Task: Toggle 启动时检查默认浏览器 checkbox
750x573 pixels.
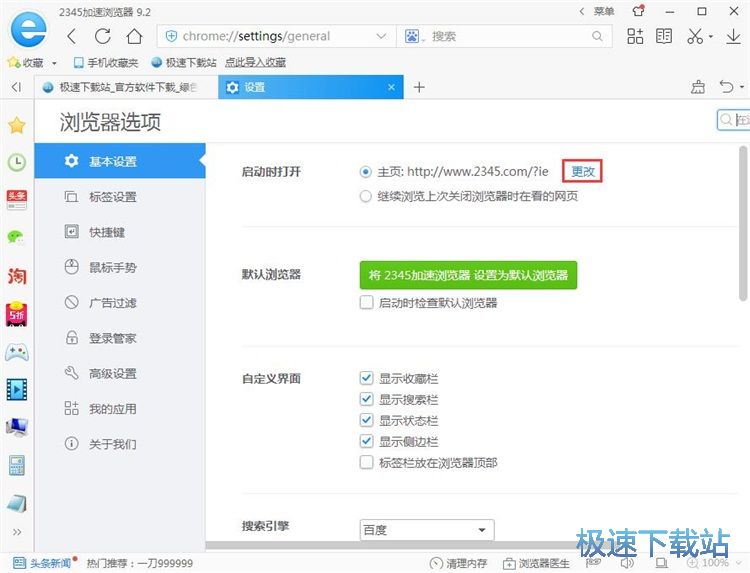Action: [366, 302]
